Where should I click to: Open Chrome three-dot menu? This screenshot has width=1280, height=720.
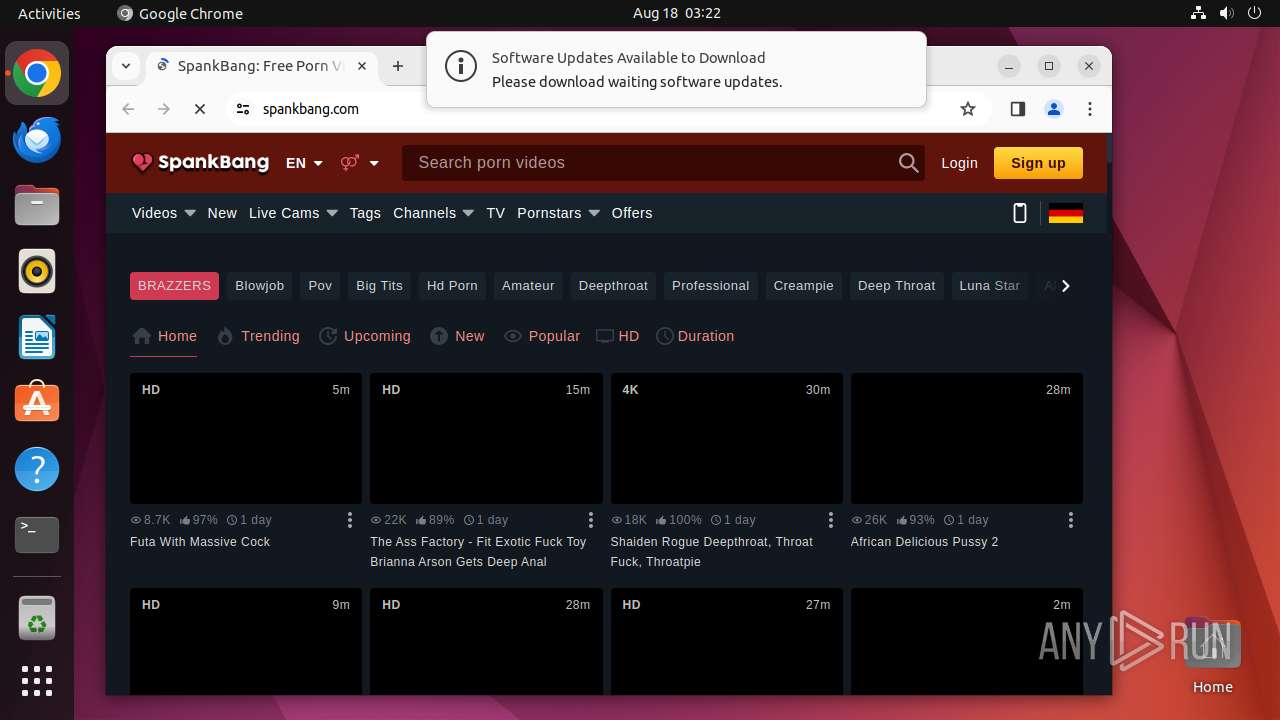(x=1090, y=109)
